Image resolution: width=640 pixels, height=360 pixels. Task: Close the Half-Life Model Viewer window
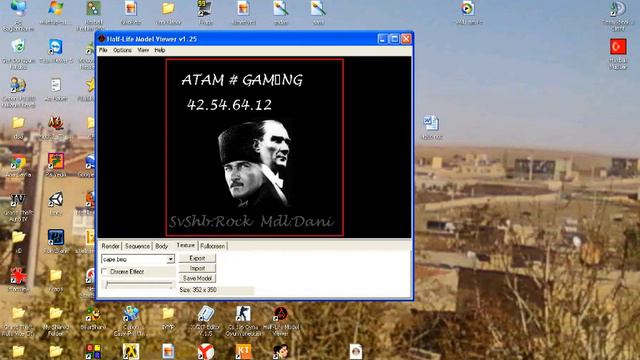click(406, 39)
